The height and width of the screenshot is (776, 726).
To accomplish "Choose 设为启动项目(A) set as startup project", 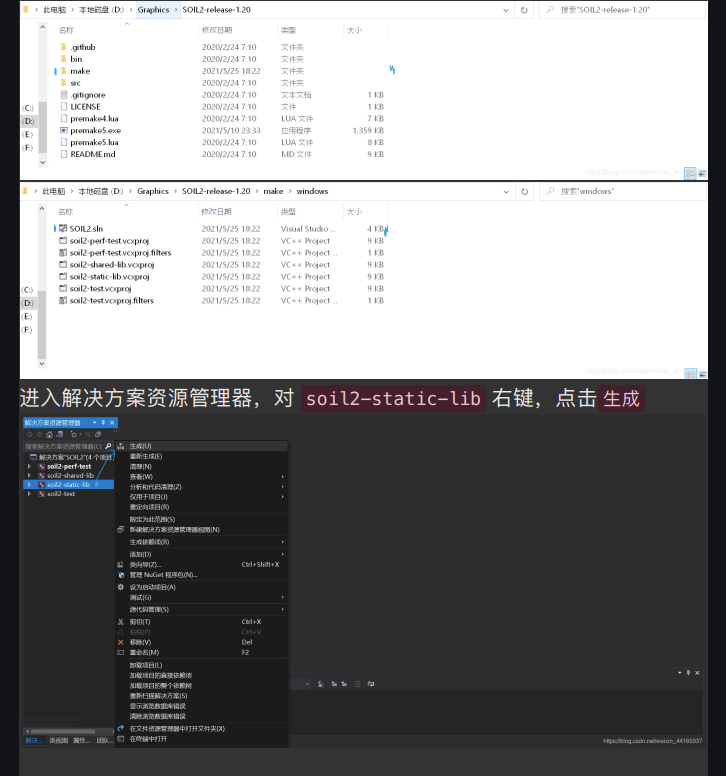I will pyautogui.click(x=201, y=587).
